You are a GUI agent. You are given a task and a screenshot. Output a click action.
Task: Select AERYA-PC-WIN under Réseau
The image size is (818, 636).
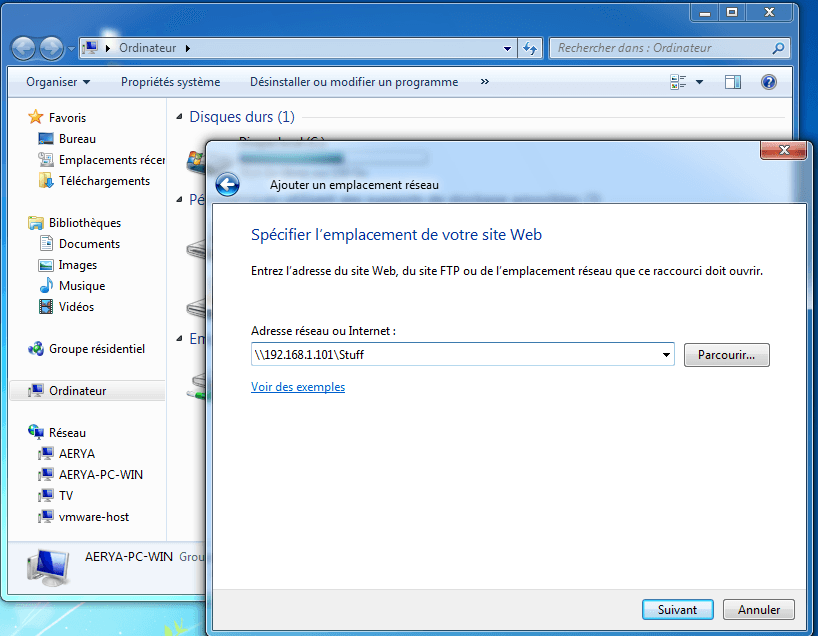click(101, 475)
